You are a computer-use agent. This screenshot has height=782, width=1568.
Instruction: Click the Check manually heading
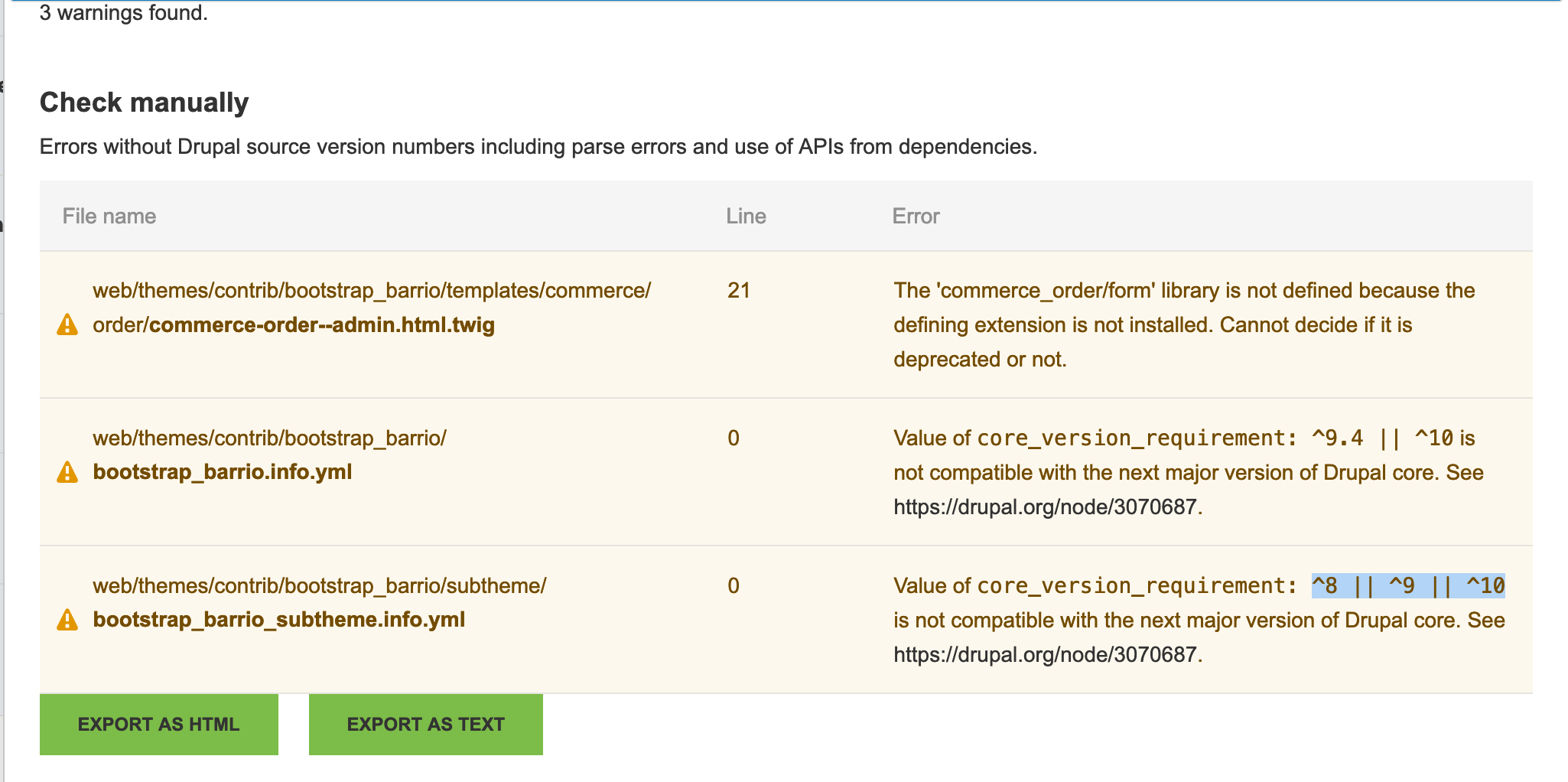(x=144, y=101)
